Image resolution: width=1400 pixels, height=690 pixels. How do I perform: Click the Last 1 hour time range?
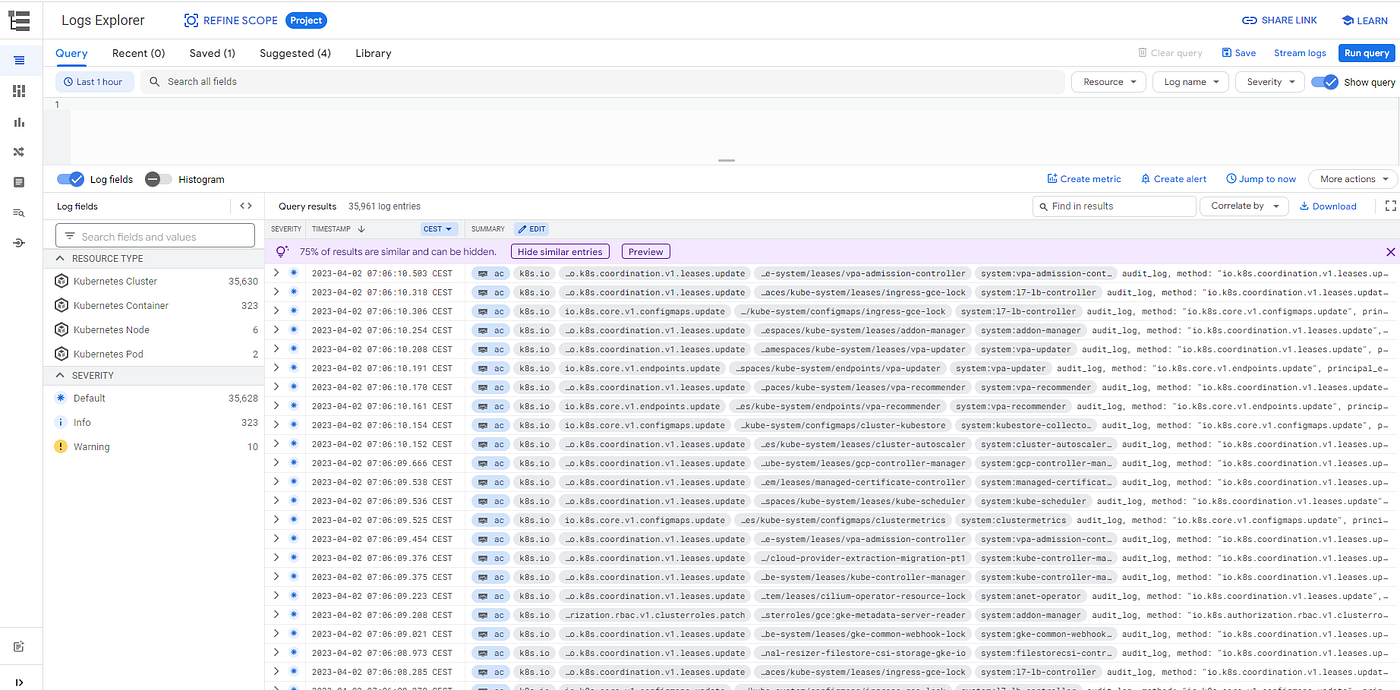pyautogui.click(x=93, y=82)
